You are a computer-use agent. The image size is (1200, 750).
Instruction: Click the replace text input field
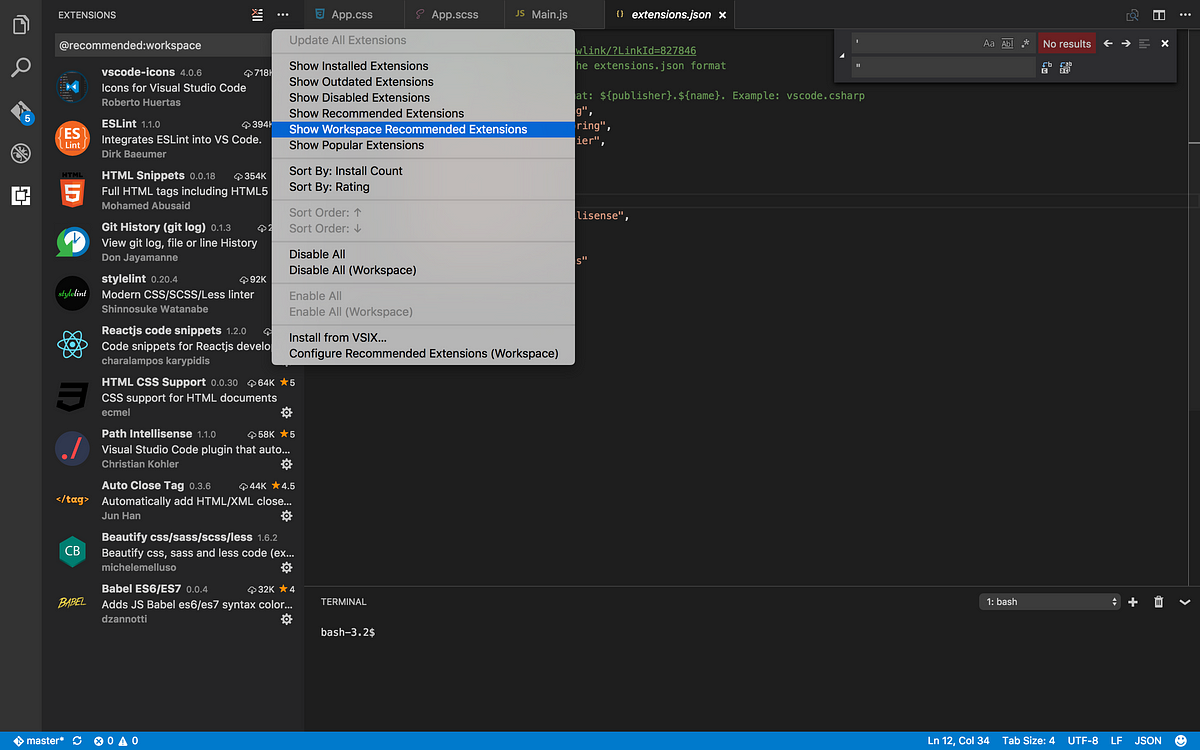pos(944,68)
